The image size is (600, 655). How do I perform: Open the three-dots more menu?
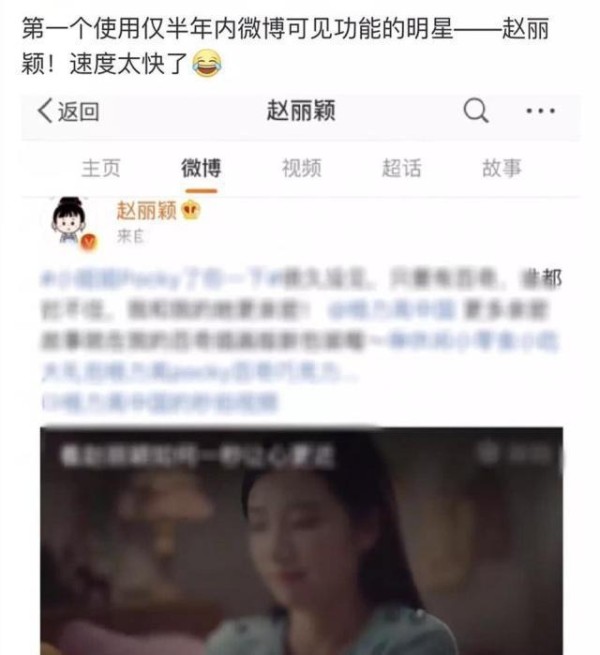click(541, 111)
